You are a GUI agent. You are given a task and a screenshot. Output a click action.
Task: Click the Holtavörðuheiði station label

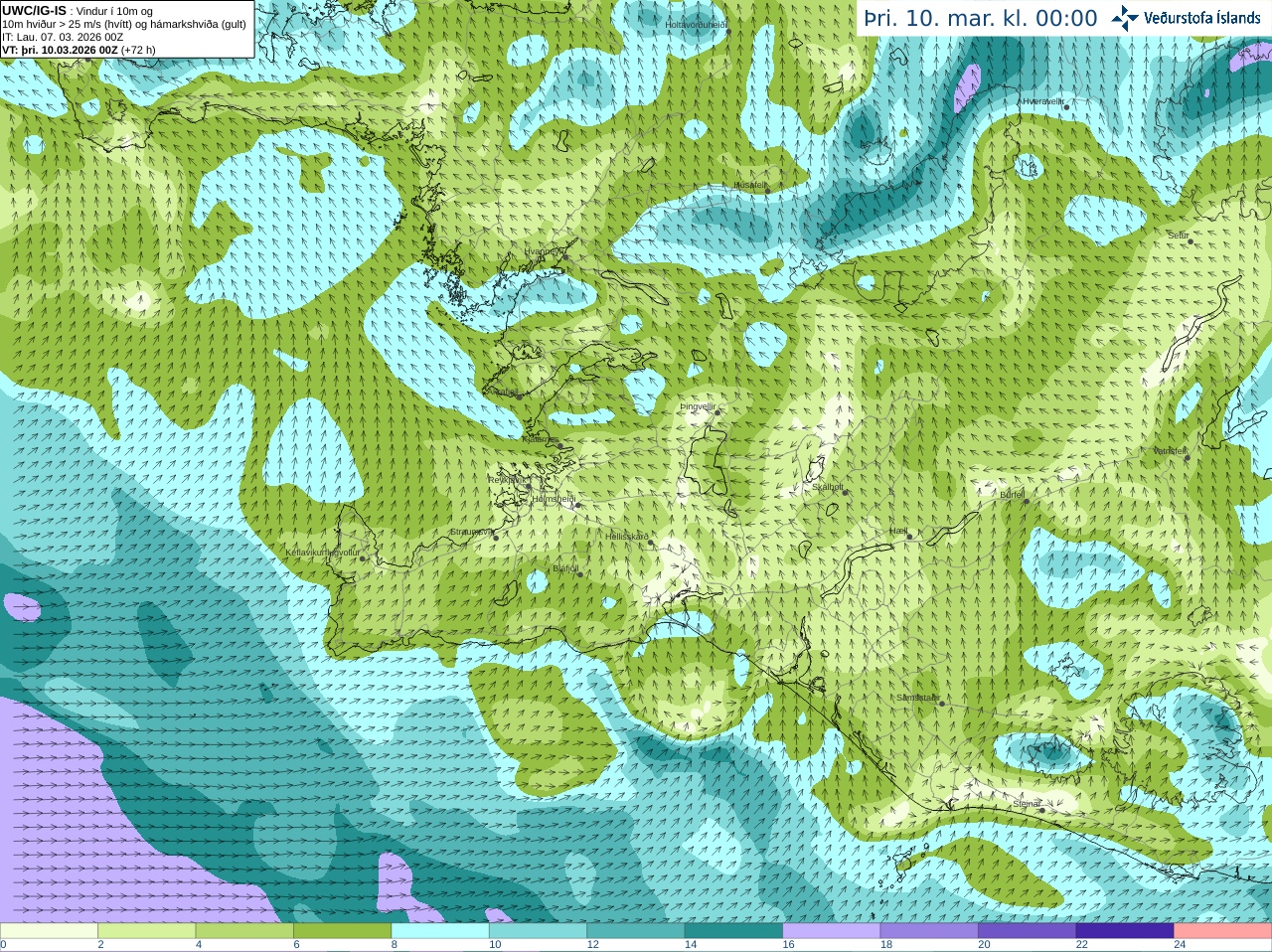(696, 24)
